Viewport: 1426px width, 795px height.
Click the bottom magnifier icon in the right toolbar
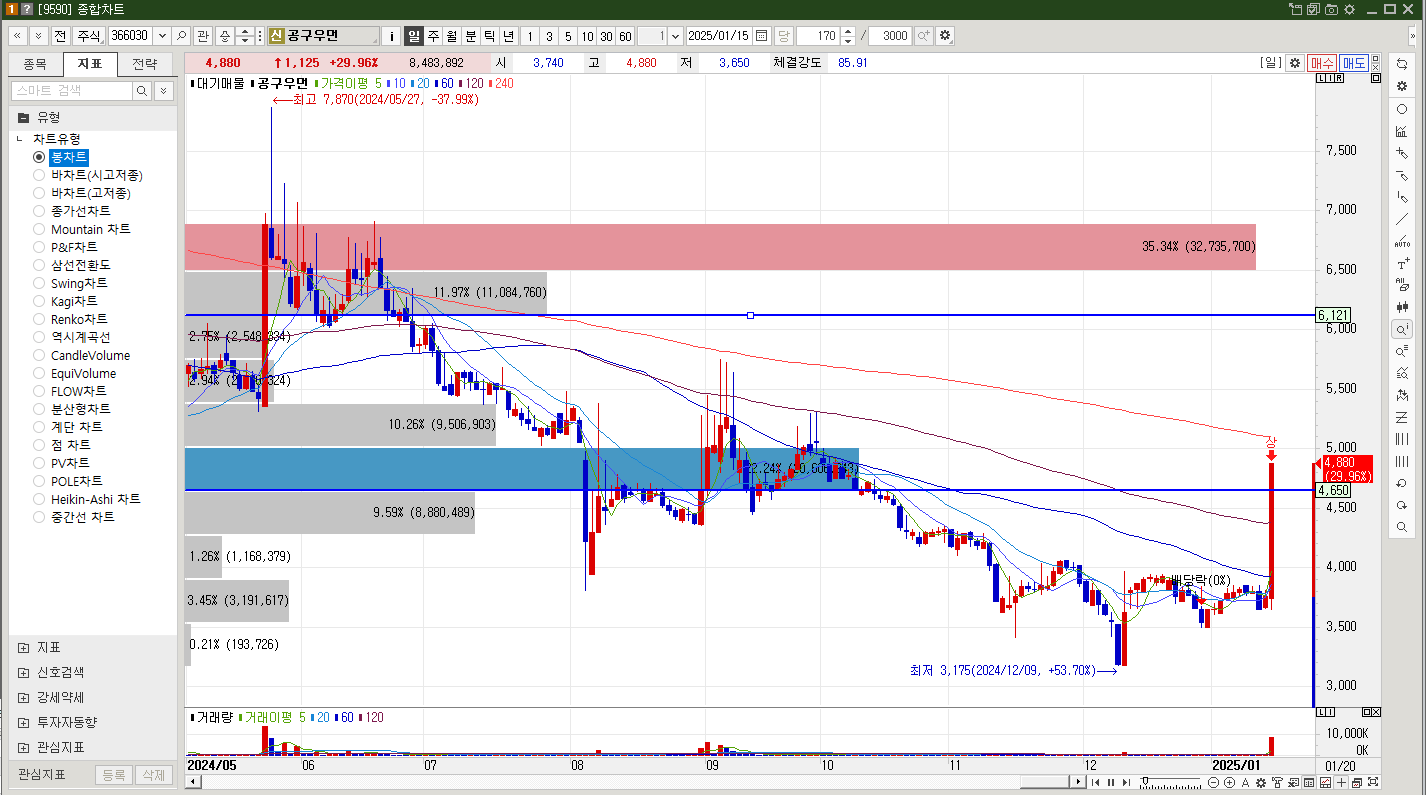point(1402,527)
